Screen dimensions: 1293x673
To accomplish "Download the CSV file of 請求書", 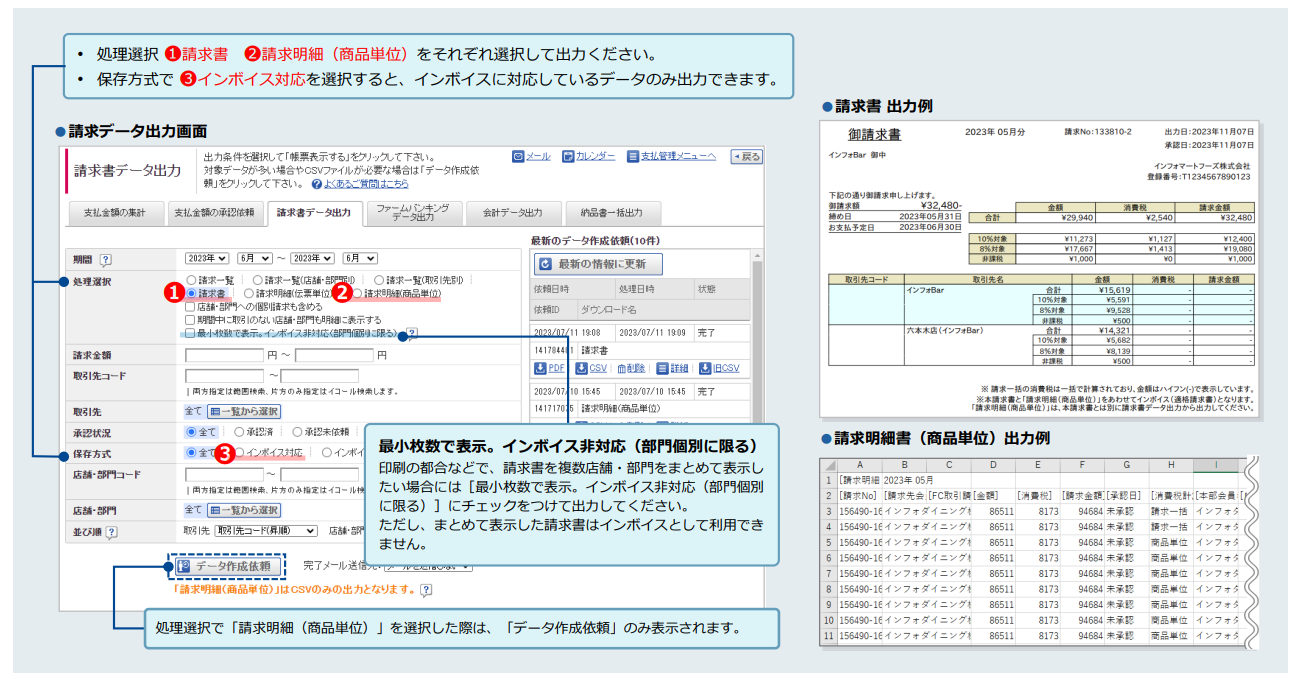I will coord(591,368).
